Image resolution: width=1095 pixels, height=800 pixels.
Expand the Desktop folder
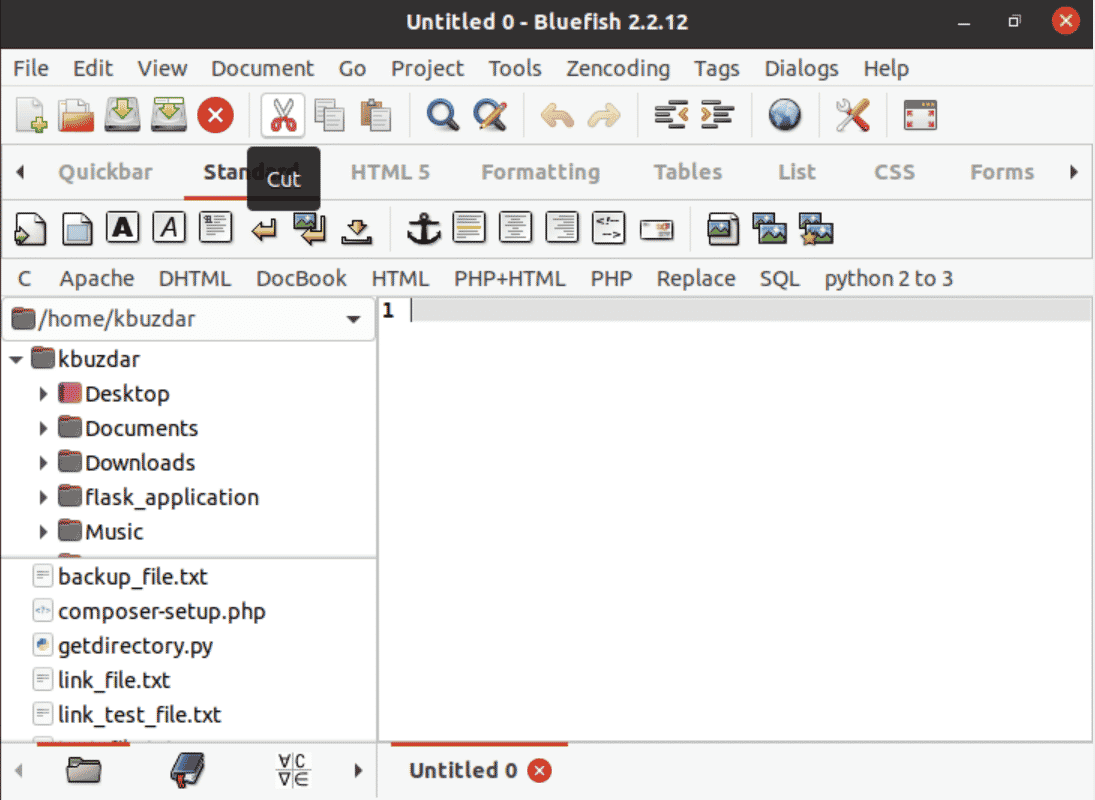pos(43,394)
